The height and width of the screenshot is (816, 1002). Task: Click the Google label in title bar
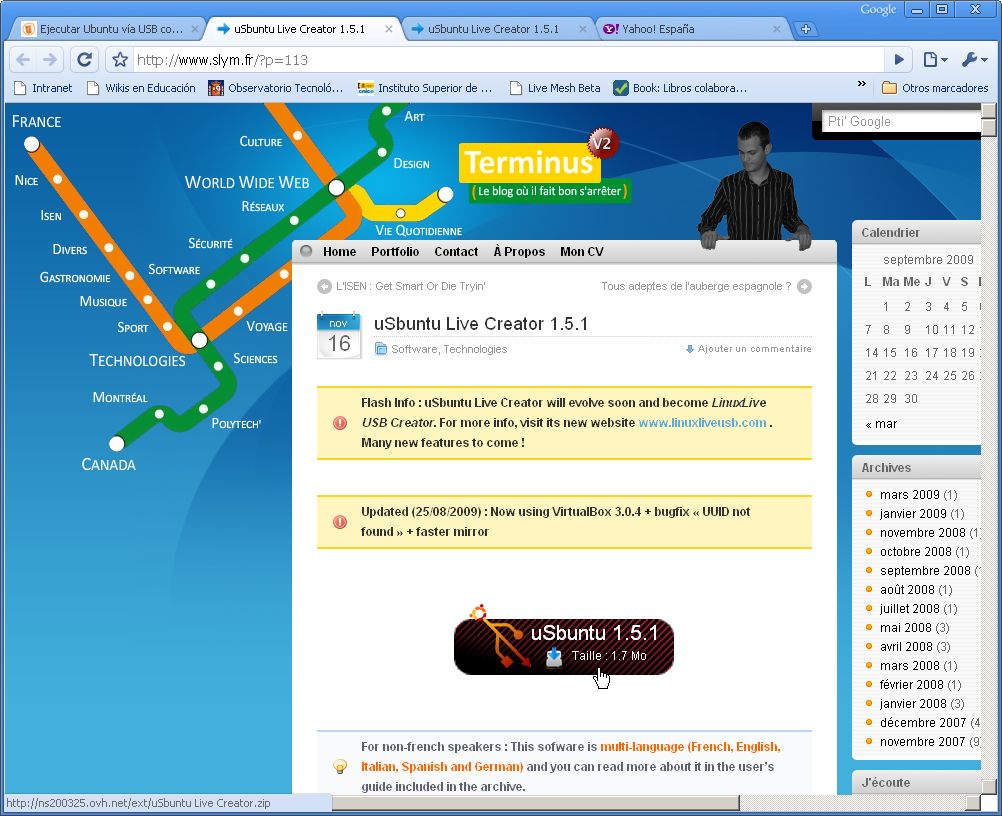tap(878, 10)
